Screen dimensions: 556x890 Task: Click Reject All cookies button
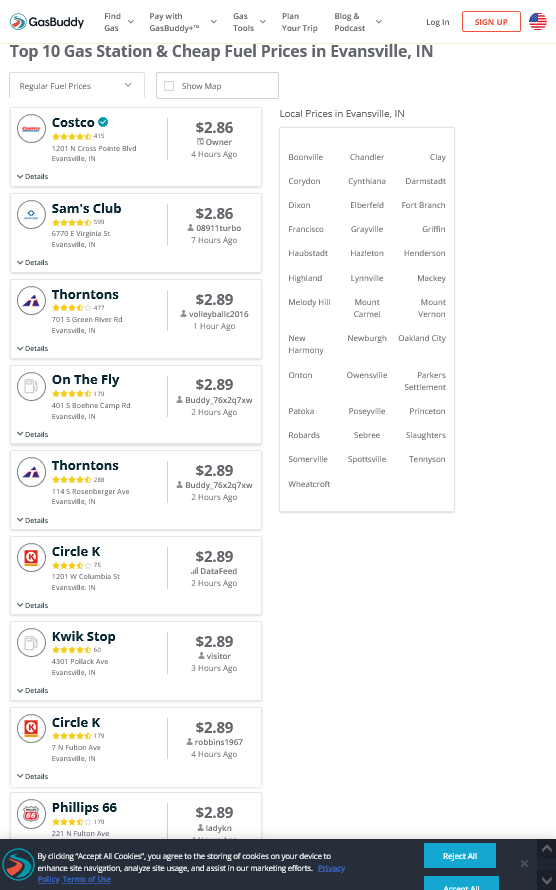[x=460, y=856]
